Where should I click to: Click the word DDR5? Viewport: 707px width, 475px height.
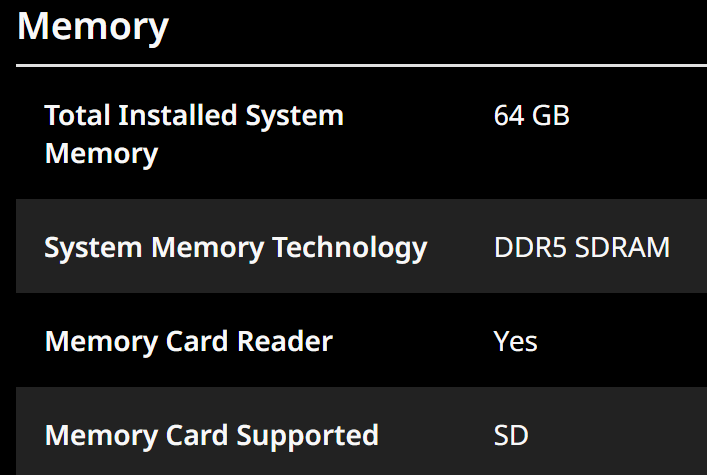pos(530,248)
